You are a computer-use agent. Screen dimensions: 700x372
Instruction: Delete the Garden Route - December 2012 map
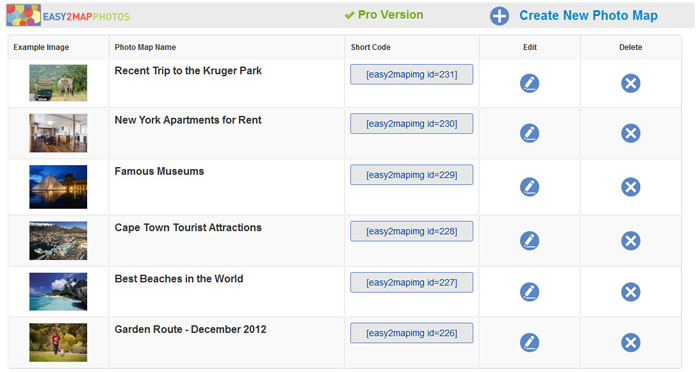630,343
